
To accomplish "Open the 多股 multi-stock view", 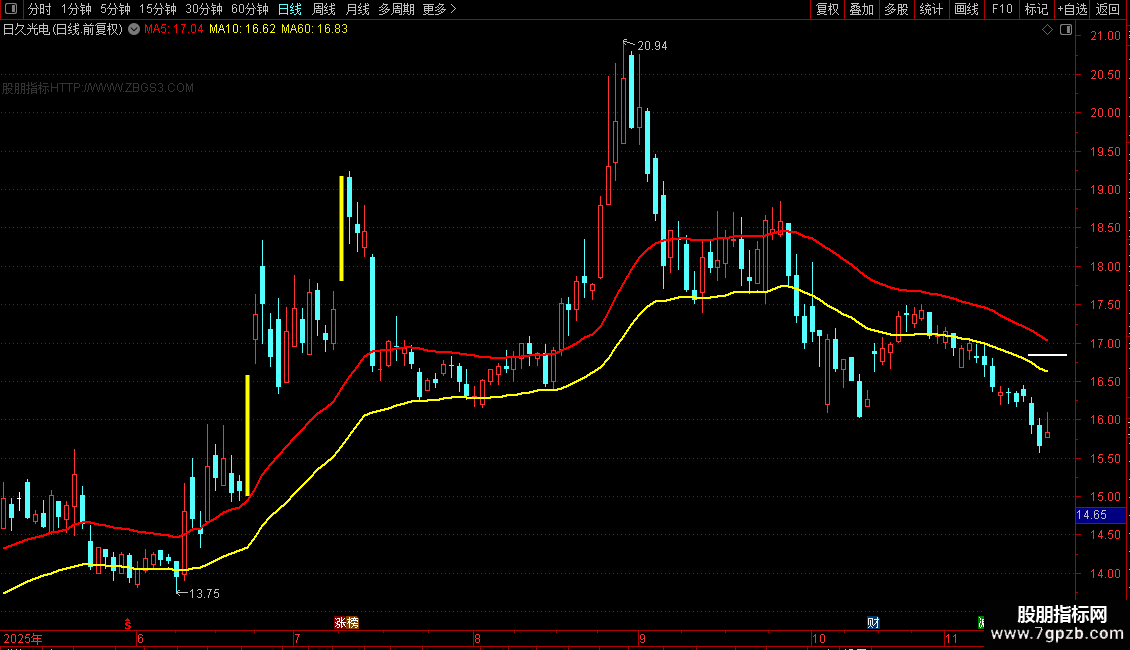I will [896, 9].
